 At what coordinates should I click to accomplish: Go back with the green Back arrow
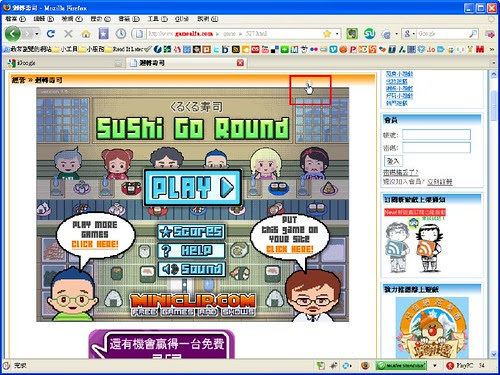[13, 34]
